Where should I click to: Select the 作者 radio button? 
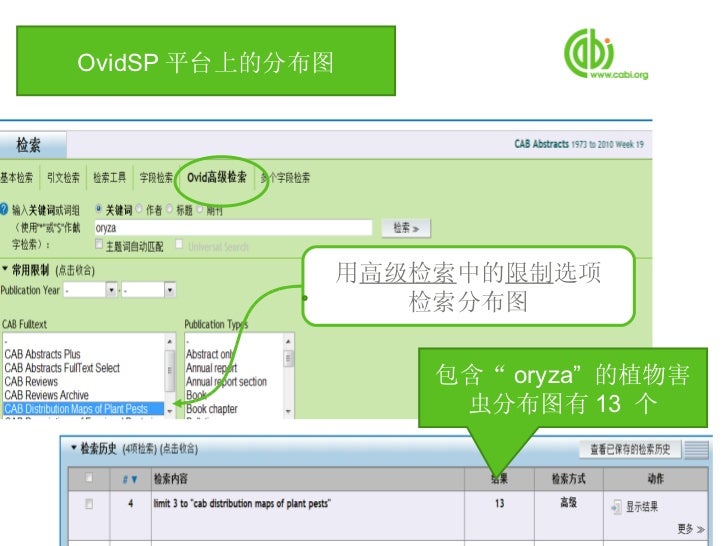139,209
